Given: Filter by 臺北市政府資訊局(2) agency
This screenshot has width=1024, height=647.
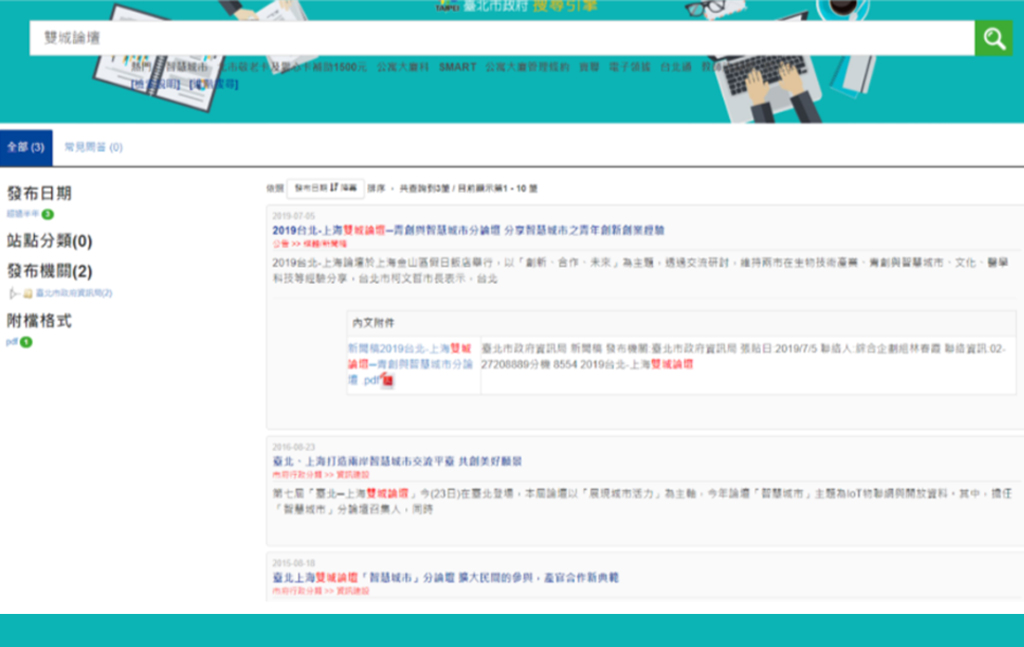Looking at the screenshot, I should pos(74,293).
